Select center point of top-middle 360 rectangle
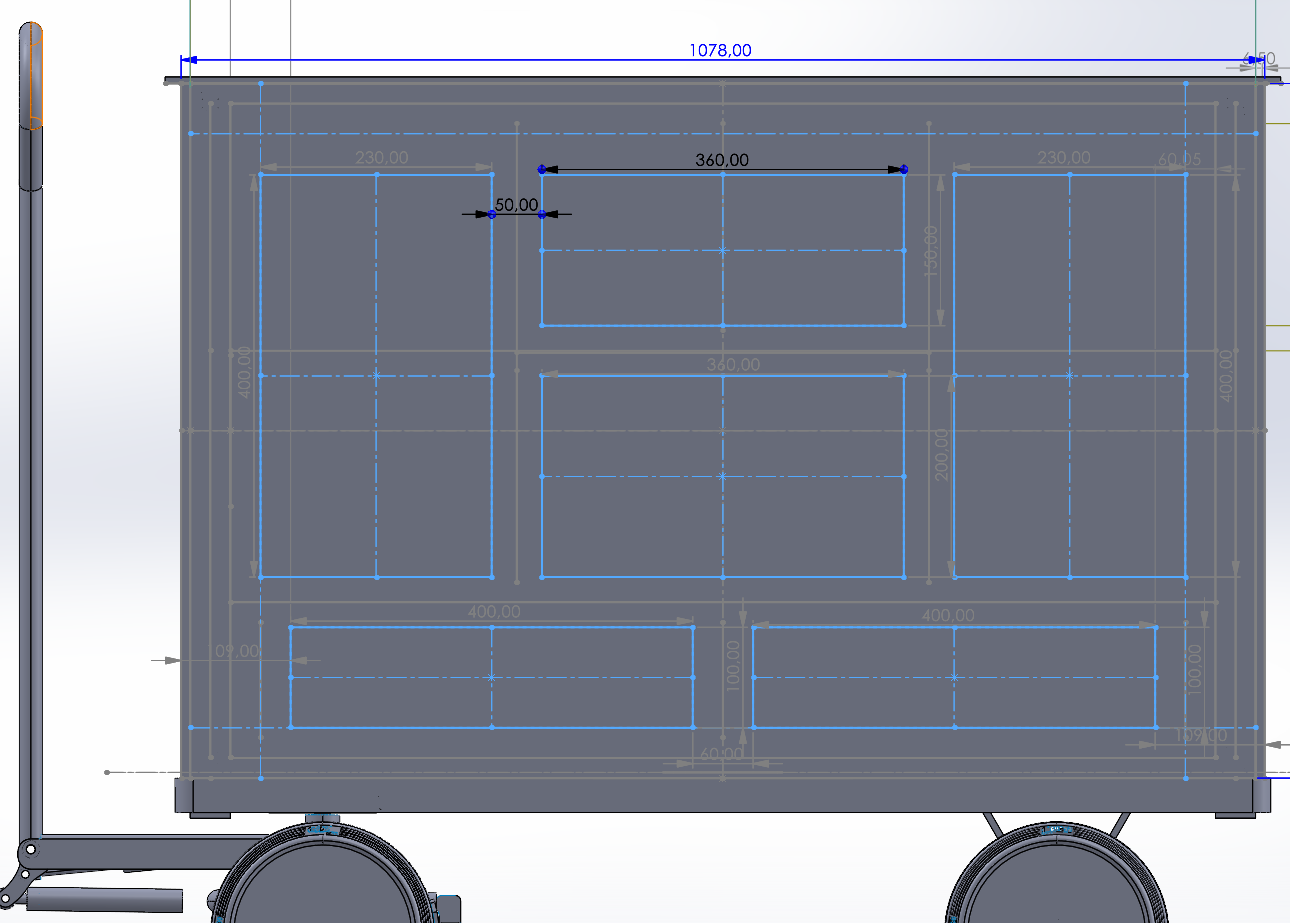This screenshot has height=923, width=1290. tap(723, 250)
